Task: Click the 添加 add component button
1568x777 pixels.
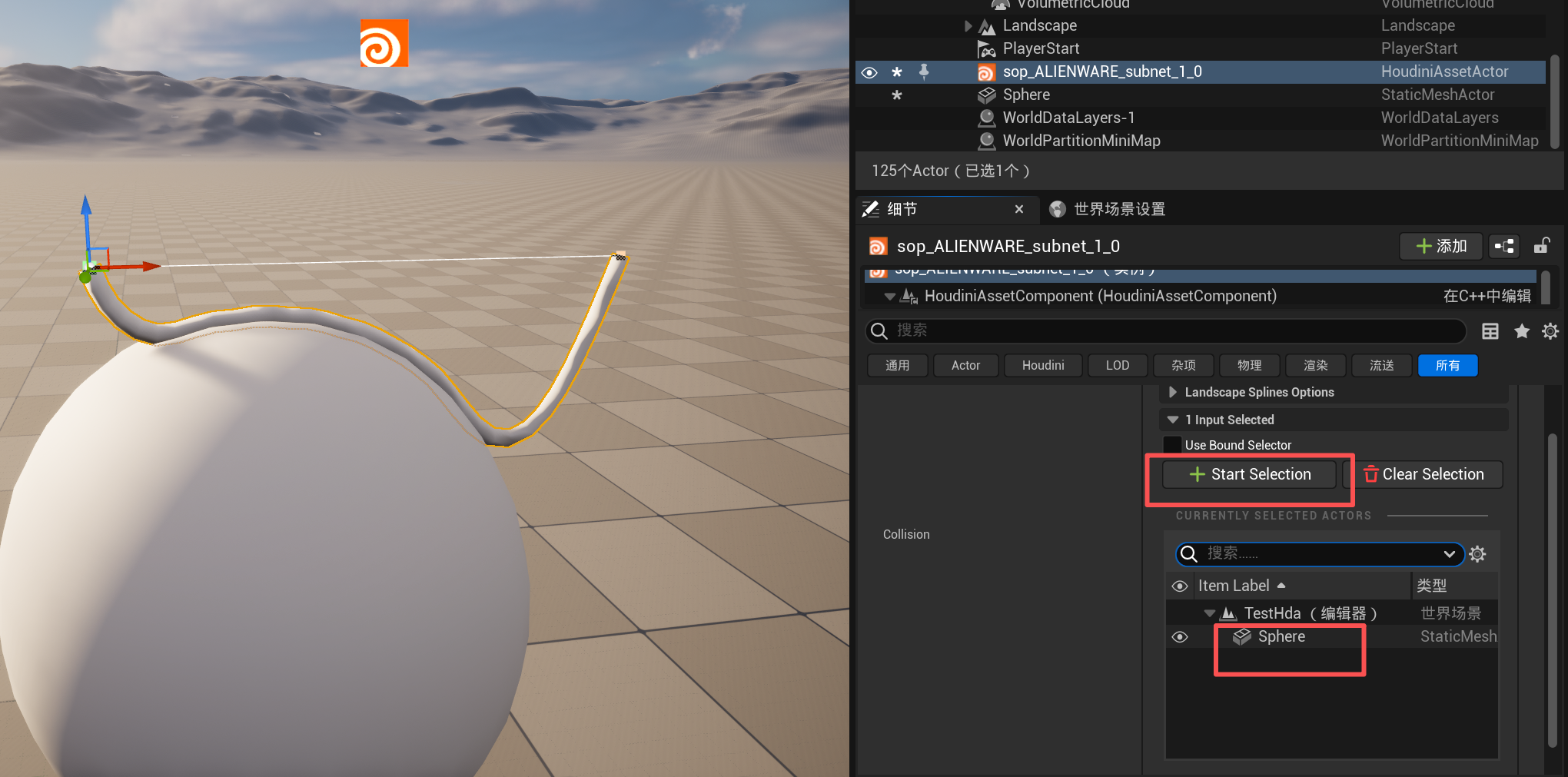Action: pyautogui.click(x=1440, y=246)
